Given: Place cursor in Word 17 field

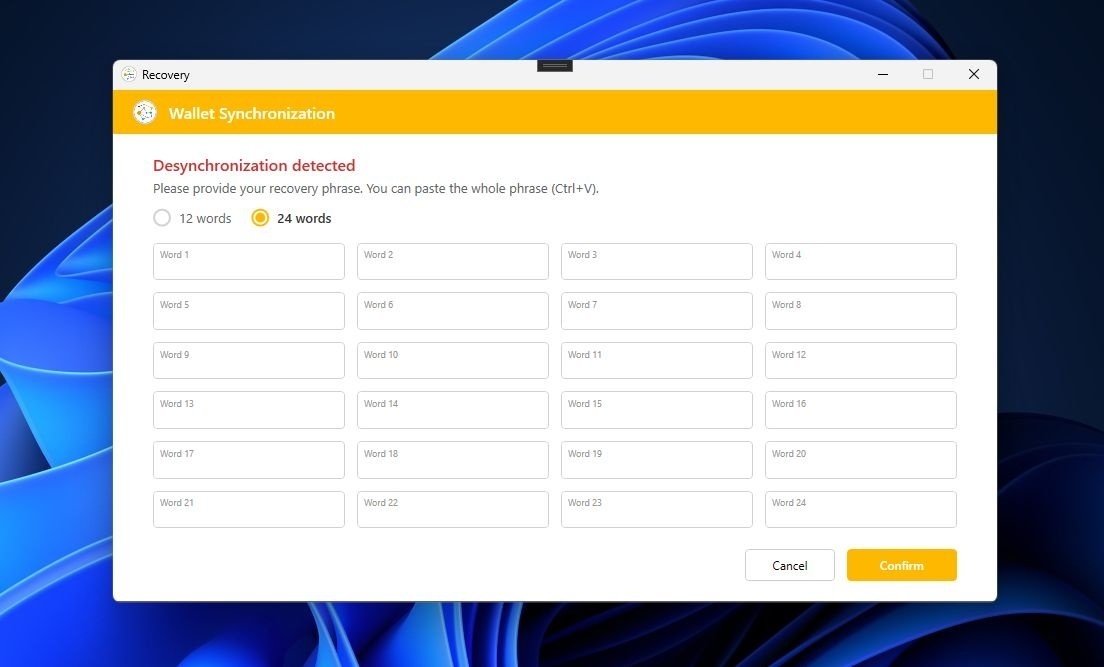Looking at the screenshot, I should pos(249,460).
